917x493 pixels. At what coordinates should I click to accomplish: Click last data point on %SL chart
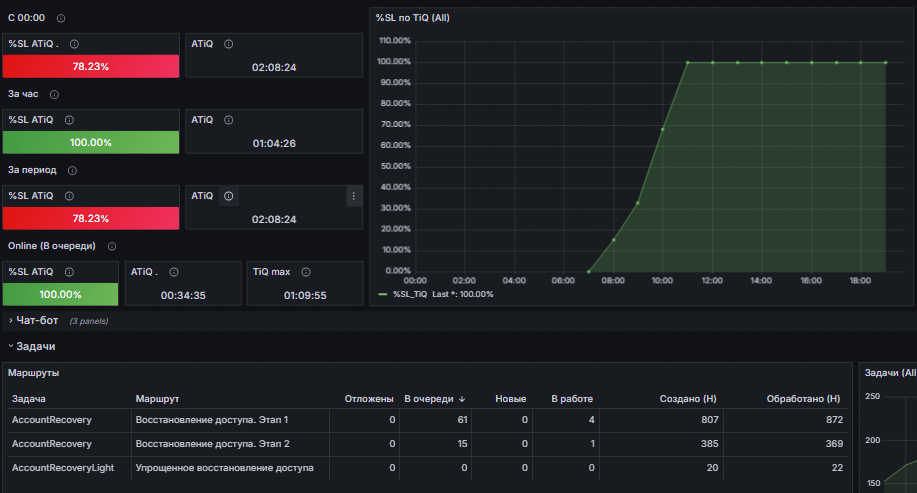tap(885, 63)
